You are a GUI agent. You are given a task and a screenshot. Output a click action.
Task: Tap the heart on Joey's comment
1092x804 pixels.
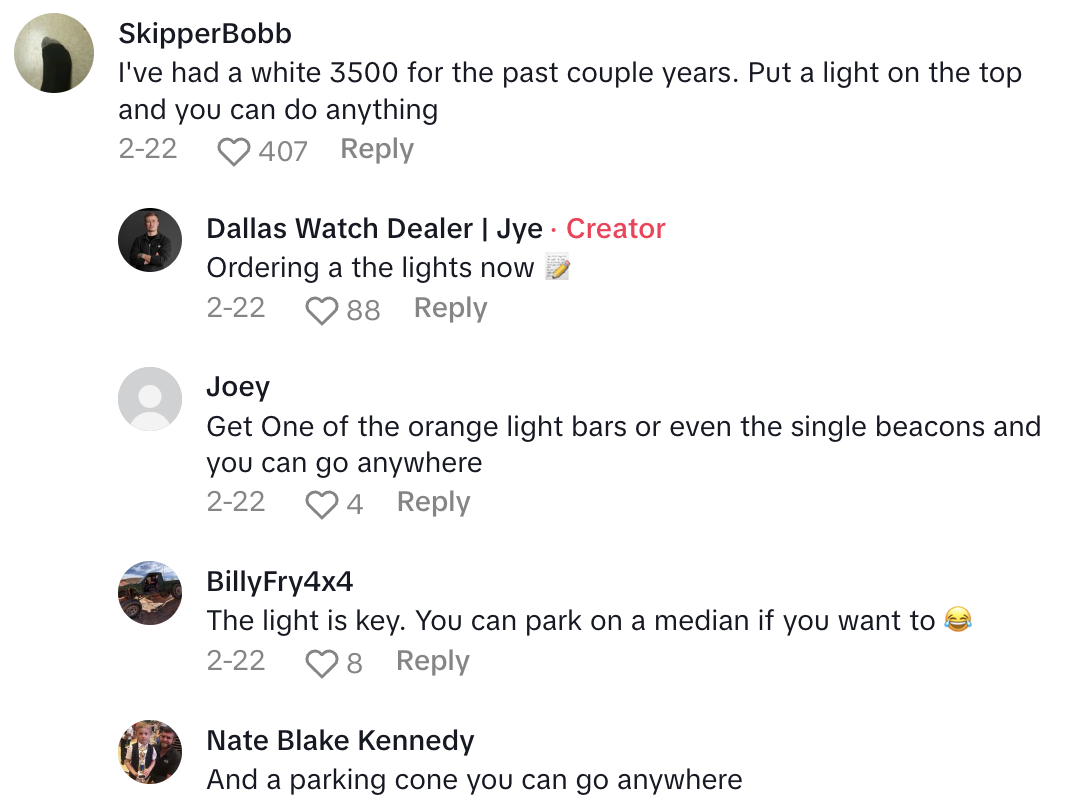pos(321,505)
